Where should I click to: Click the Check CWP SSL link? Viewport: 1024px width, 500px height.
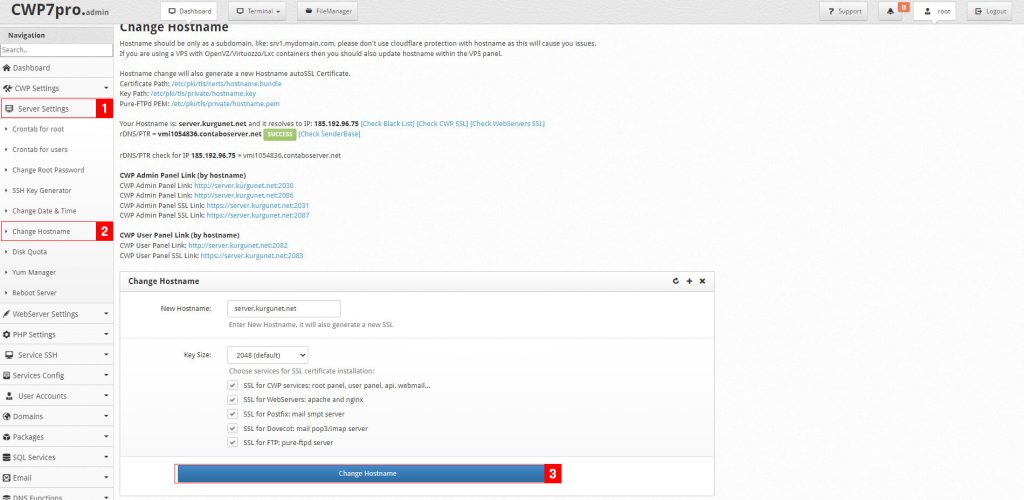442,123
